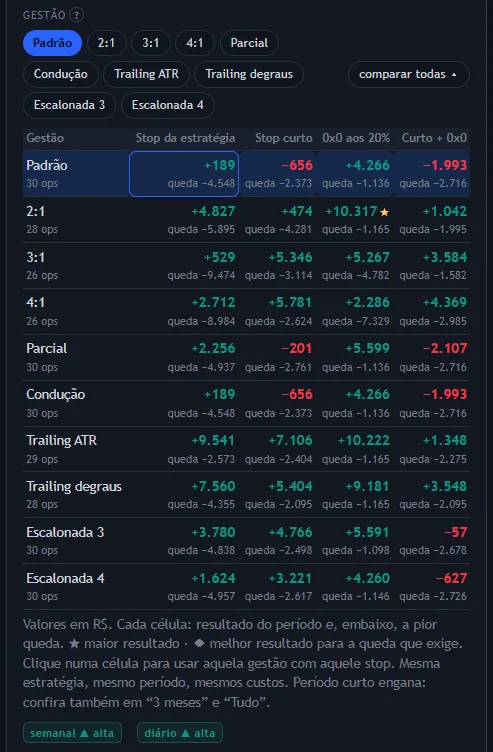Choose Escalonada 3 cell +3.780
493x752 pixels.
[x=184, y=541]
